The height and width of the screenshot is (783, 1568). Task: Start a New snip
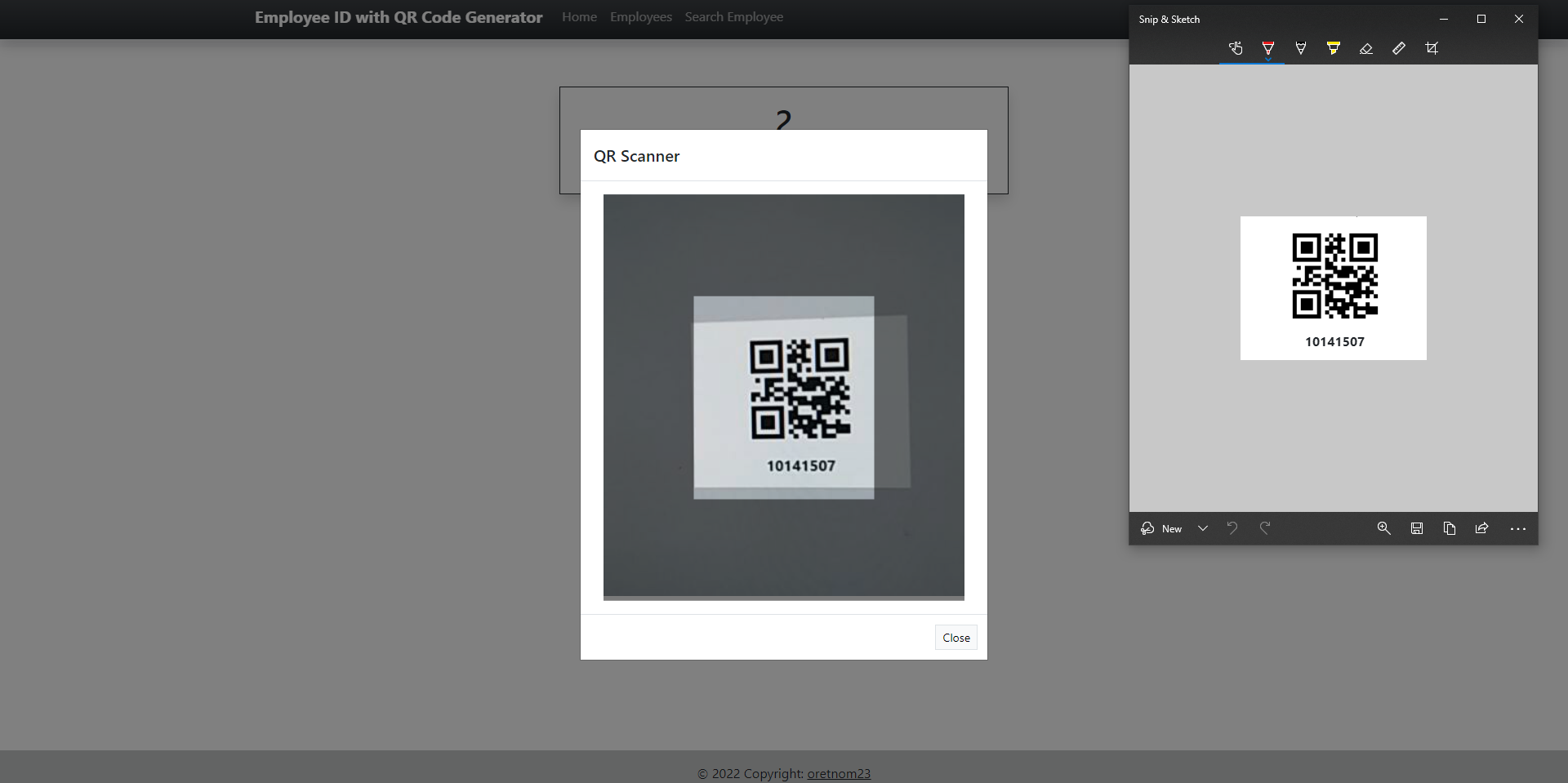[x=1162, y=528]
